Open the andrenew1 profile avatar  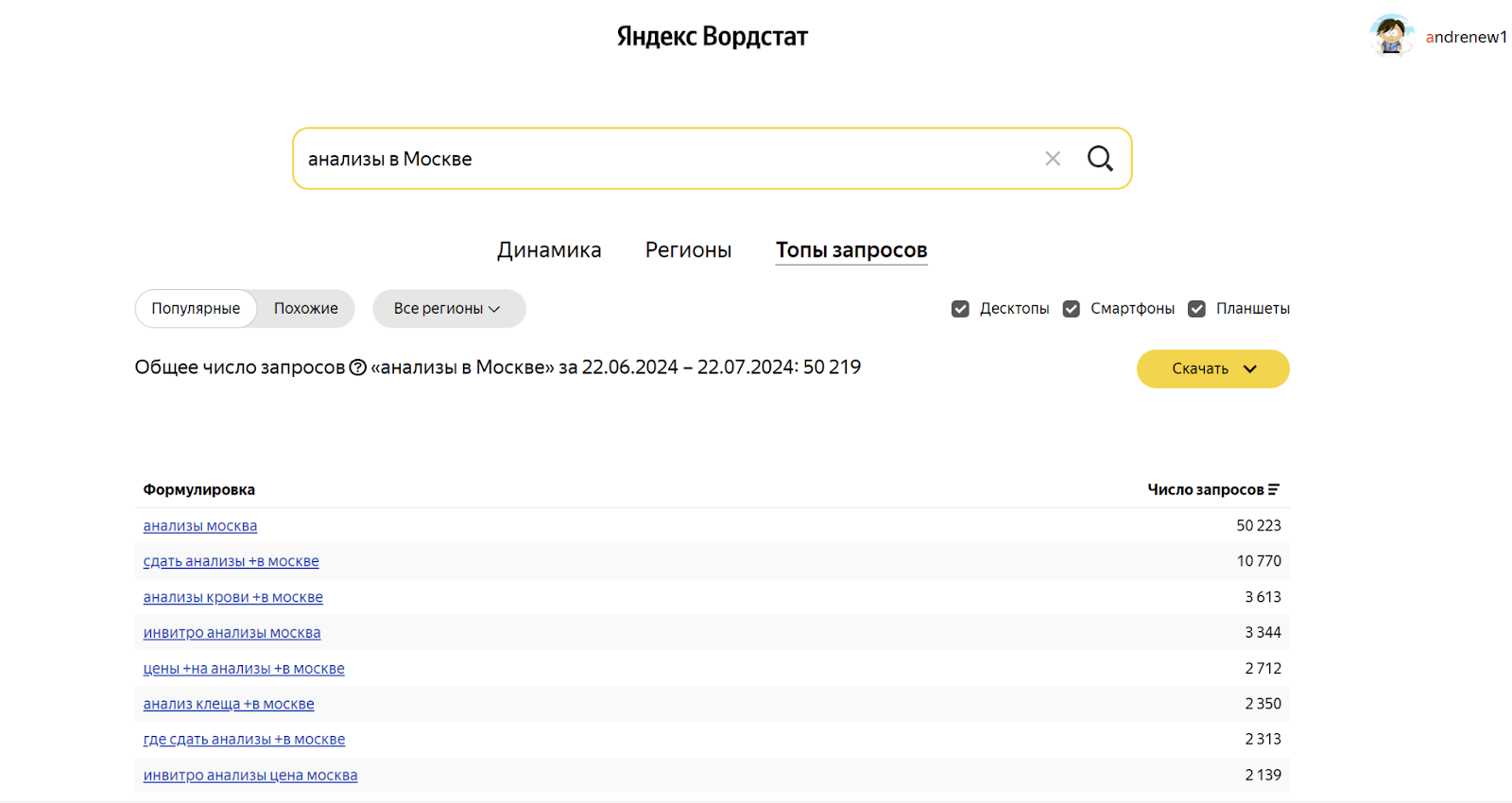click(x=1390, y=36)
